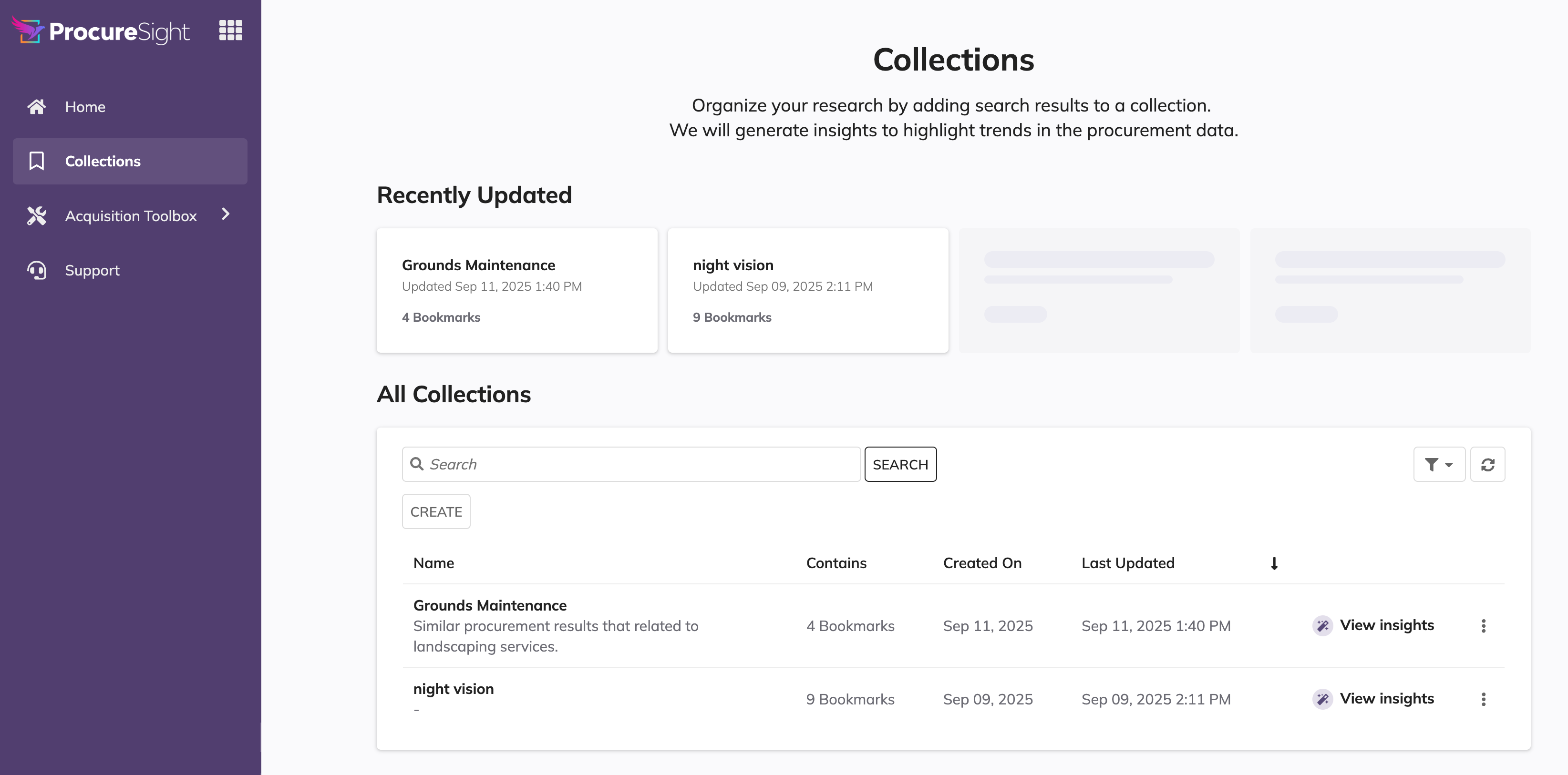Click the Collections bookmark icon
Viewport: 1568px width, 775px height.
pyautogui.click(x=37, y=161)
